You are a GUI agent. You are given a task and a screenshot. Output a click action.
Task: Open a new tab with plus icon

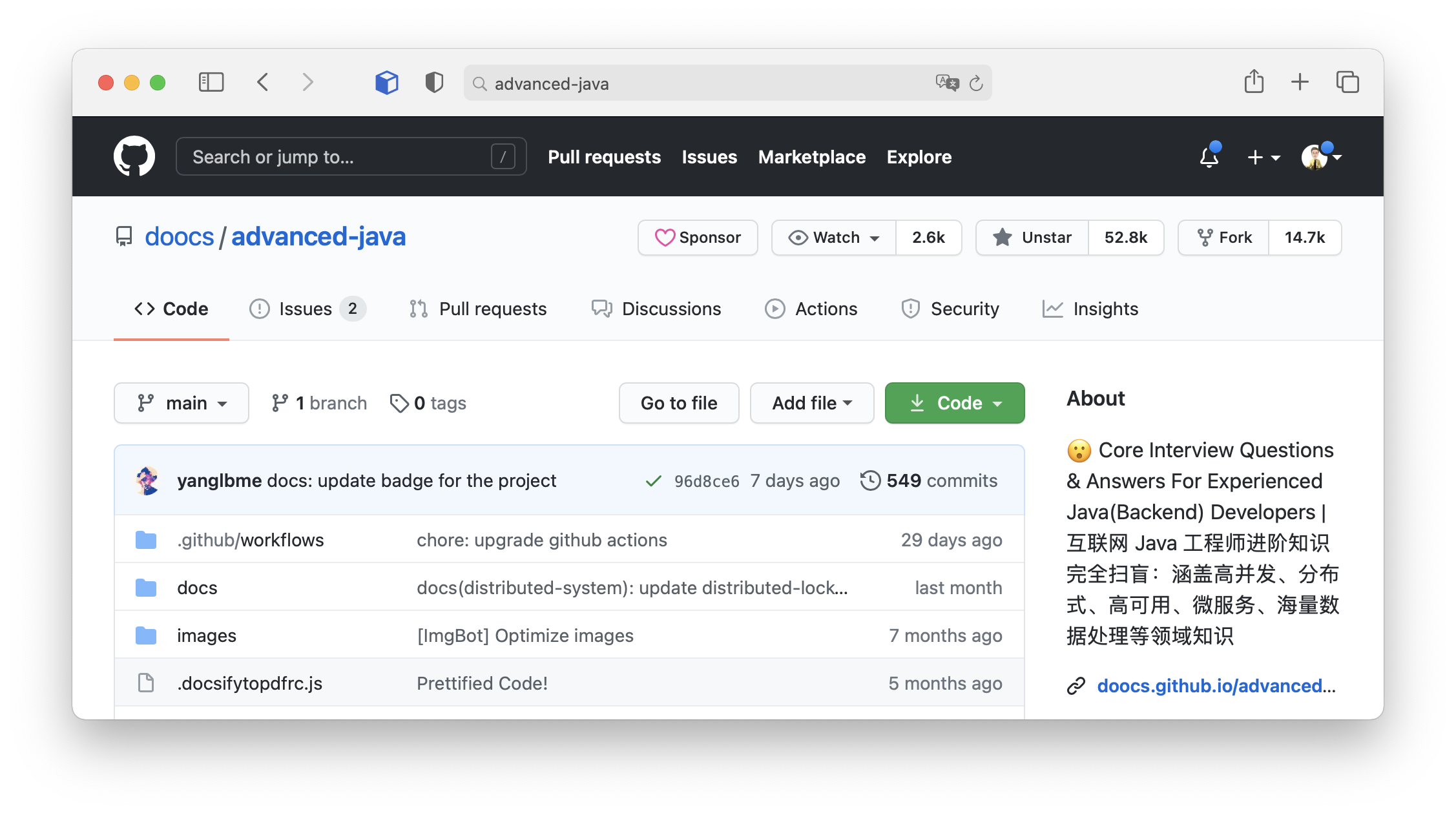pyautogui.click(x=1300, y=82)
